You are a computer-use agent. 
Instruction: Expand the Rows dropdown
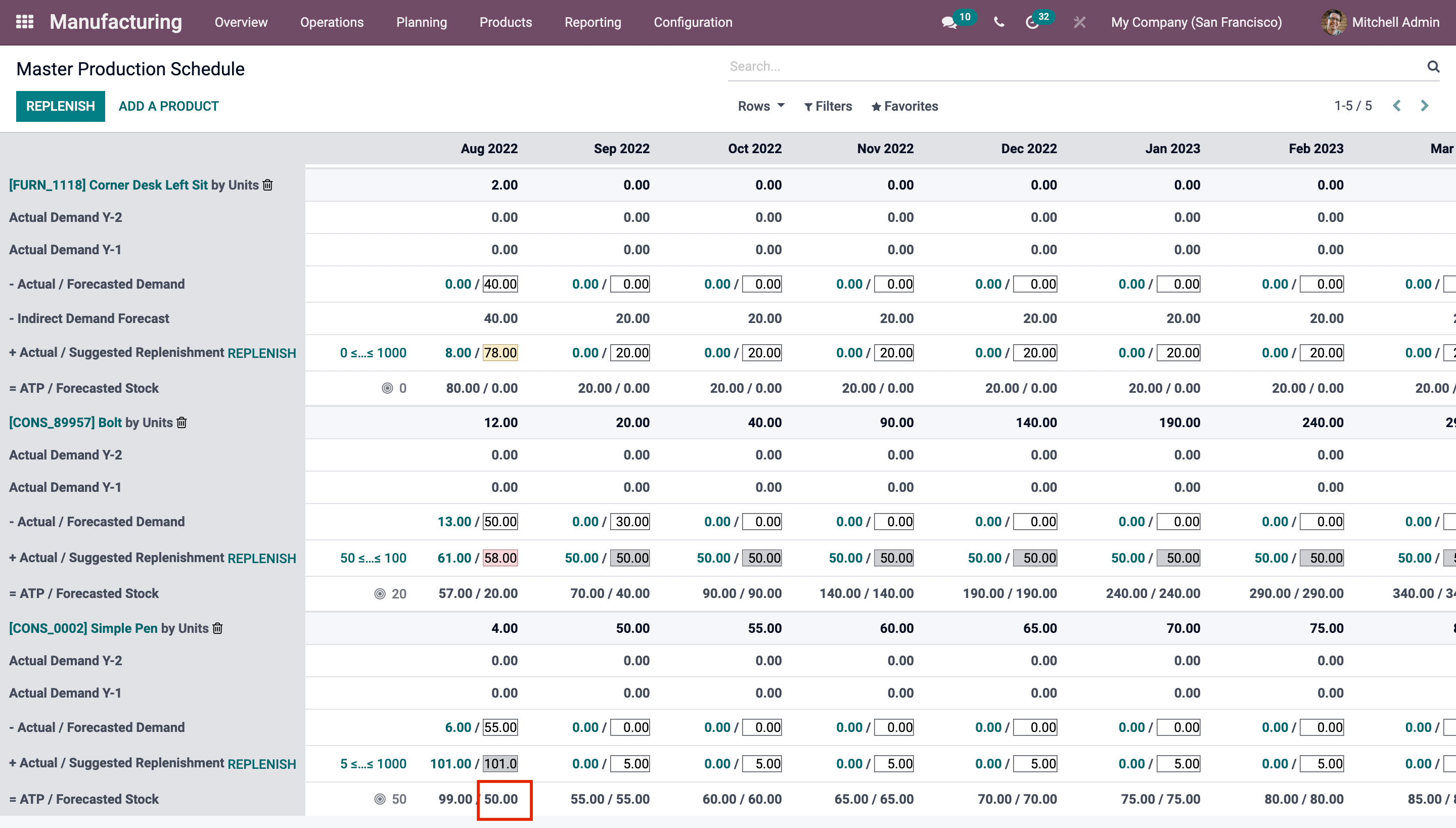coord(760,106)
